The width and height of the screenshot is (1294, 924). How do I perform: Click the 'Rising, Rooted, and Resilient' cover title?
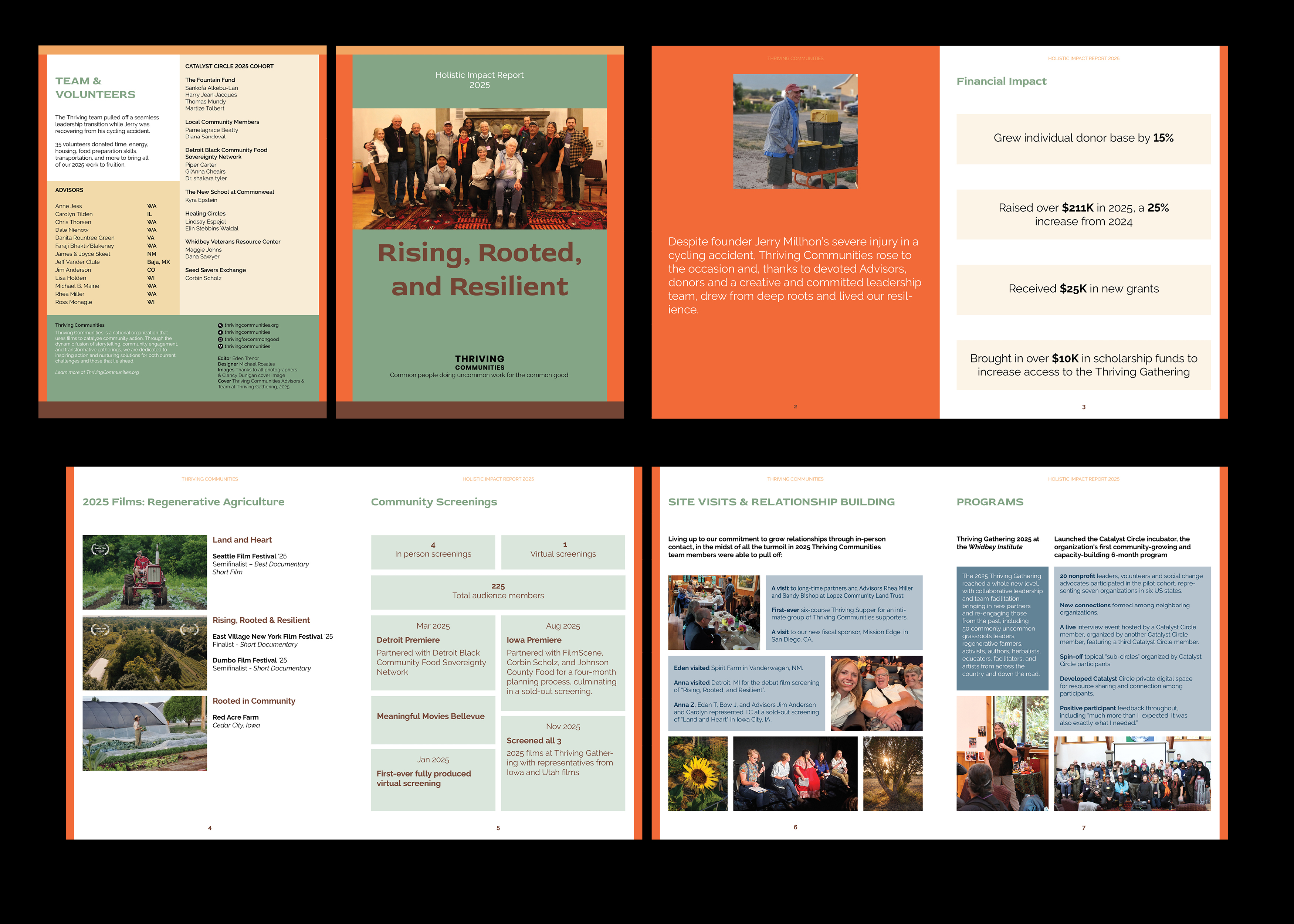click(480, 270)
